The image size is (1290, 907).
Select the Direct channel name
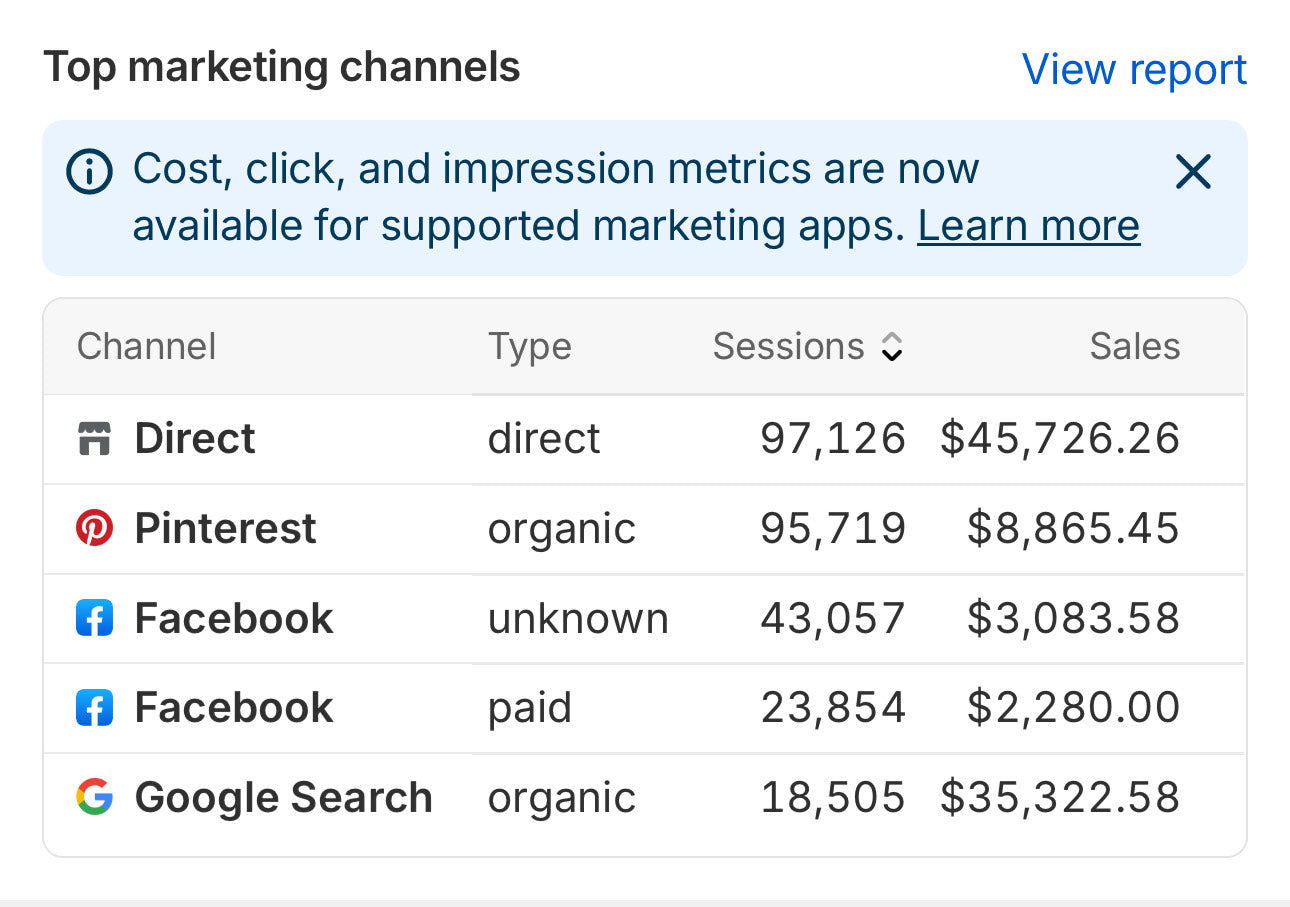[x=195, y=439]
